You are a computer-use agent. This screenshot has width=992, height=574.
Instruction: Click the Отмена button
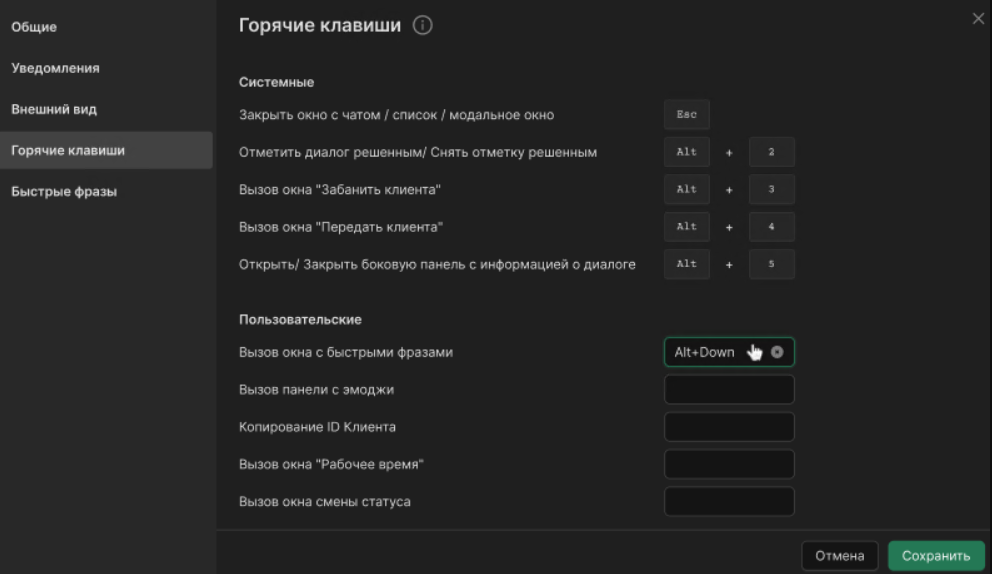coord(839,556)
